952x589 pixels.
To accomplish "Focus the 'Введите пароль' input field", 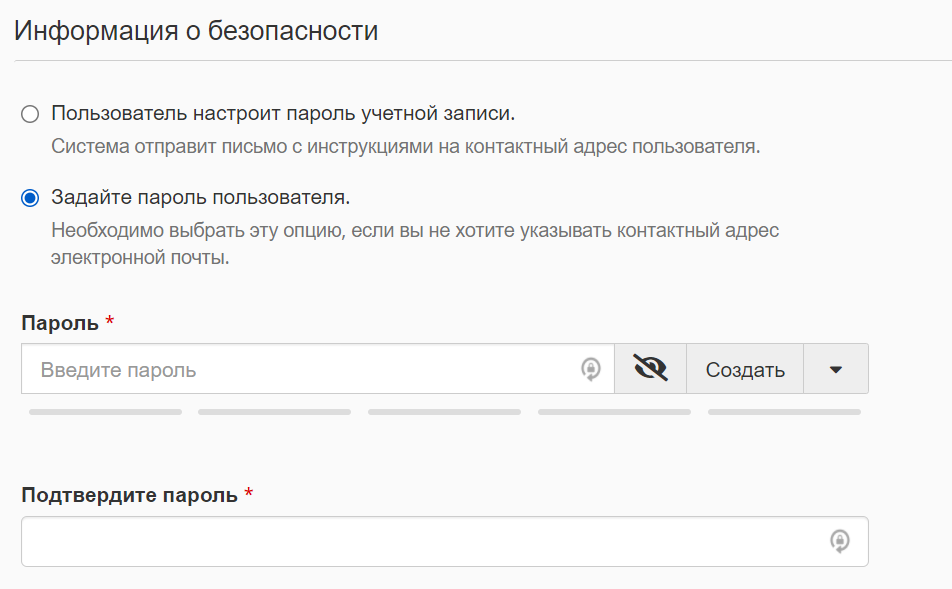I will click(x=300, y=369).
